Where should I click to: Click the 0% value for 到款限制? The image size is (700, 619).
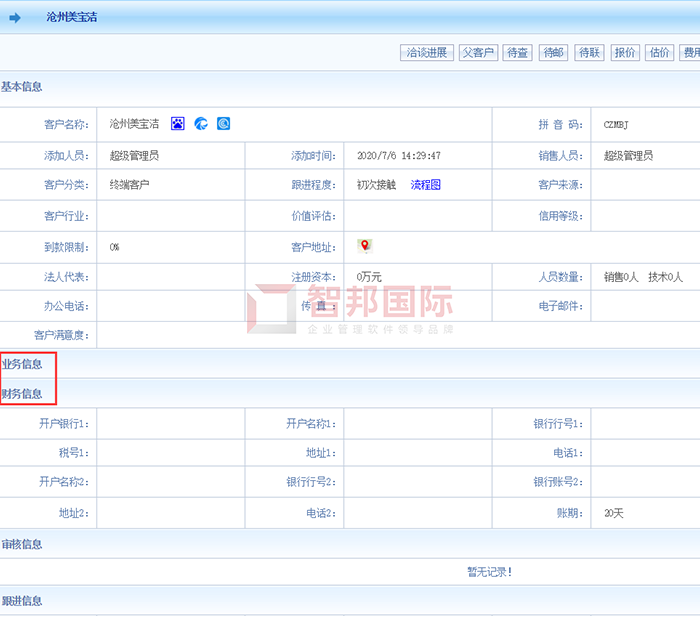click(114, 247)
